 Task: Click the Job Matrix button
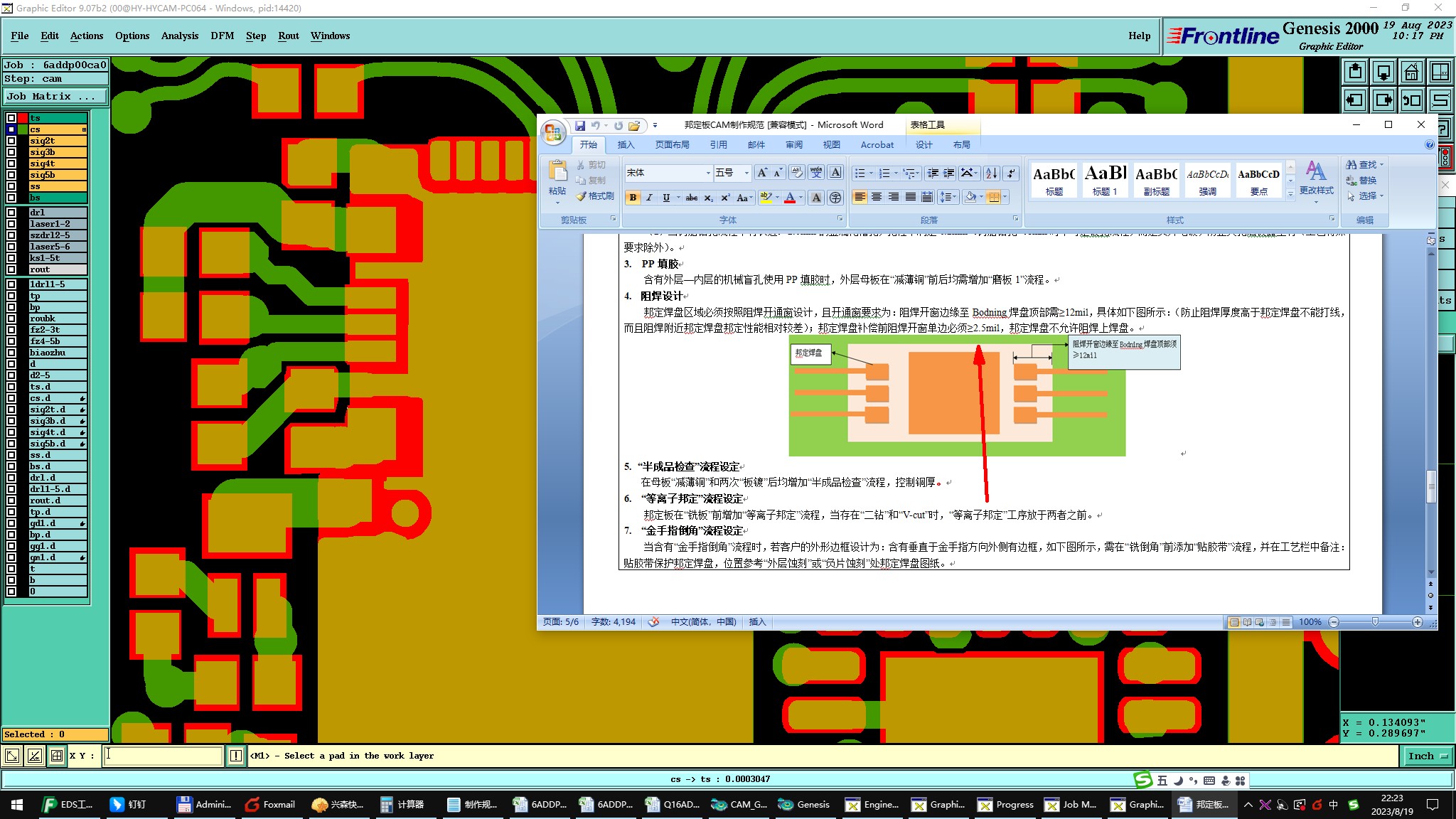[x=55, y=97]
